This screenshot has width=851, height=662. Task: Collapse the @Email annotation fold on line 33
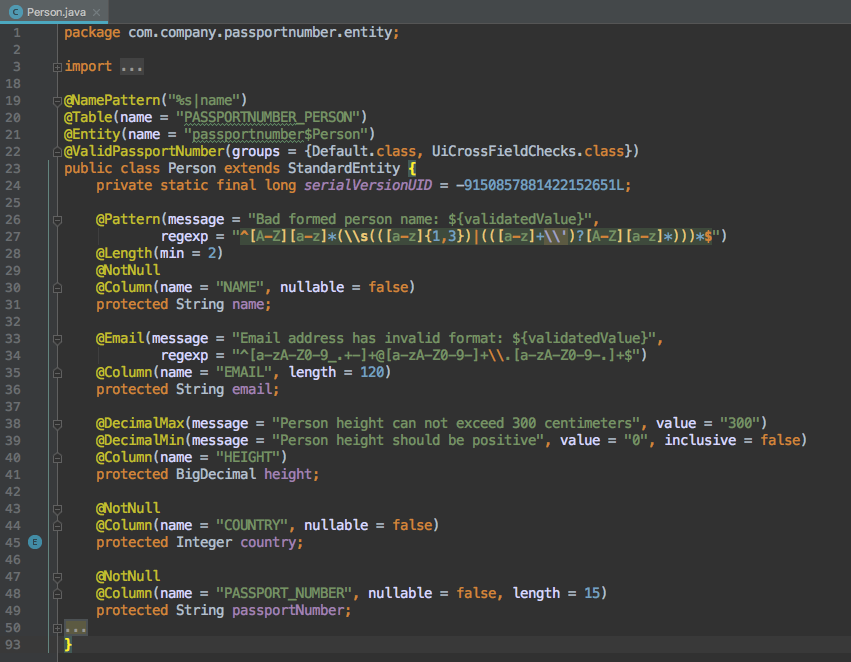(57, 337)
